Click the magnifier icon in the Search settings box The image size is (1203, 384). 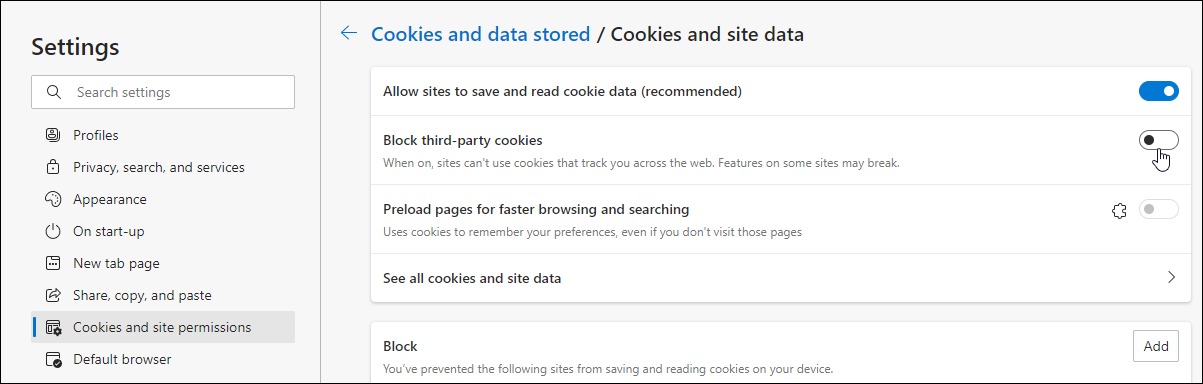pyautogui.click(x=53, y=92)
